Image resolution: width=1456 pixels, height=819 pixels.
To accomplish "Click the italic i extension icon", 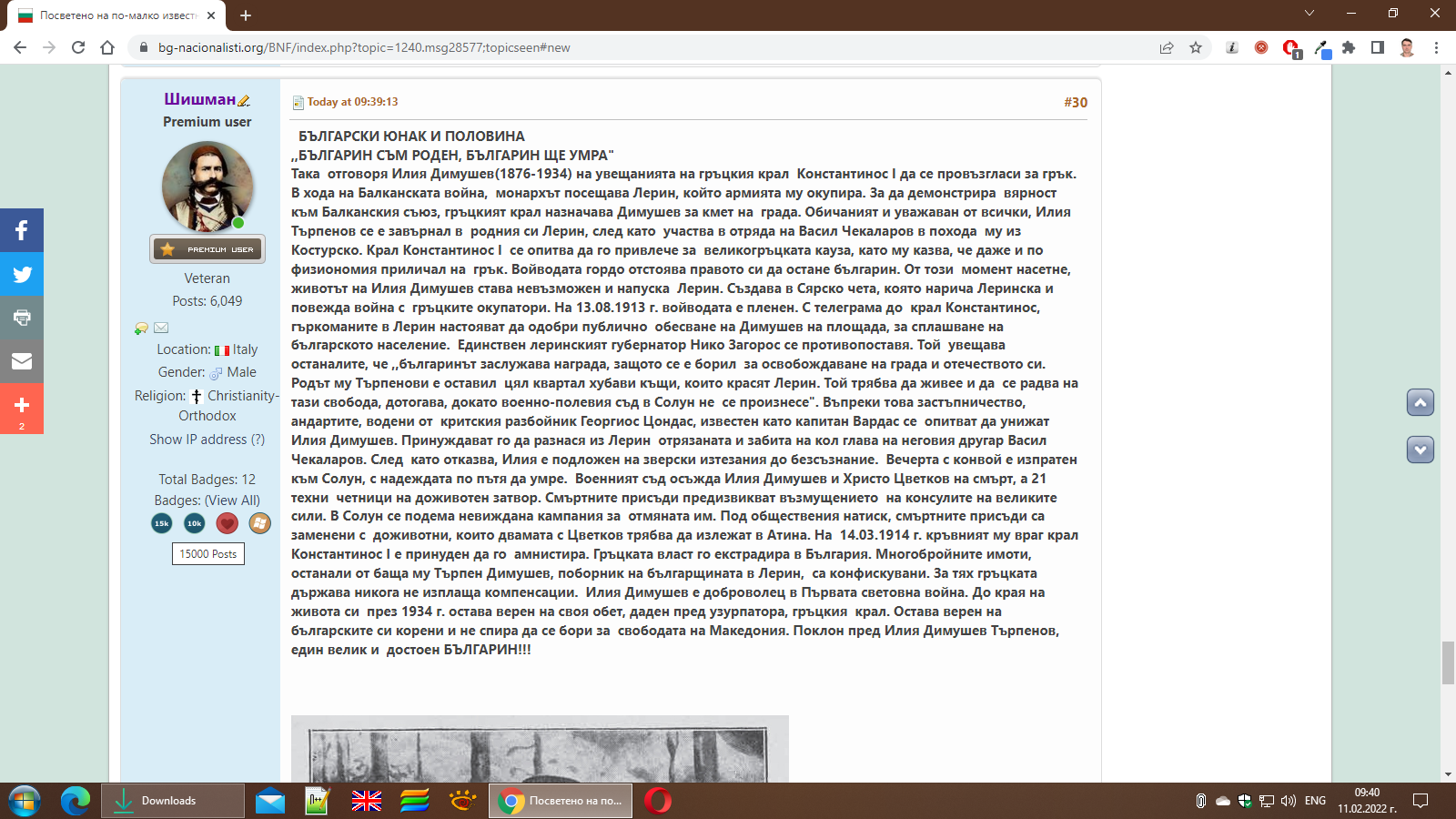I will [1232, 47].
